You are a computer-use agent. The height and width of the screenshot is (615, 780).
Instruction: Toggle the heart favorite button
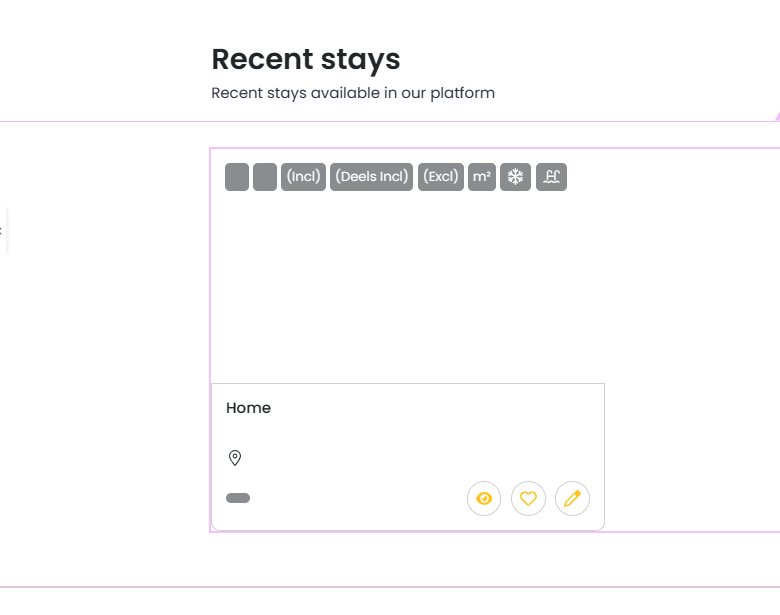pos(528,498)
